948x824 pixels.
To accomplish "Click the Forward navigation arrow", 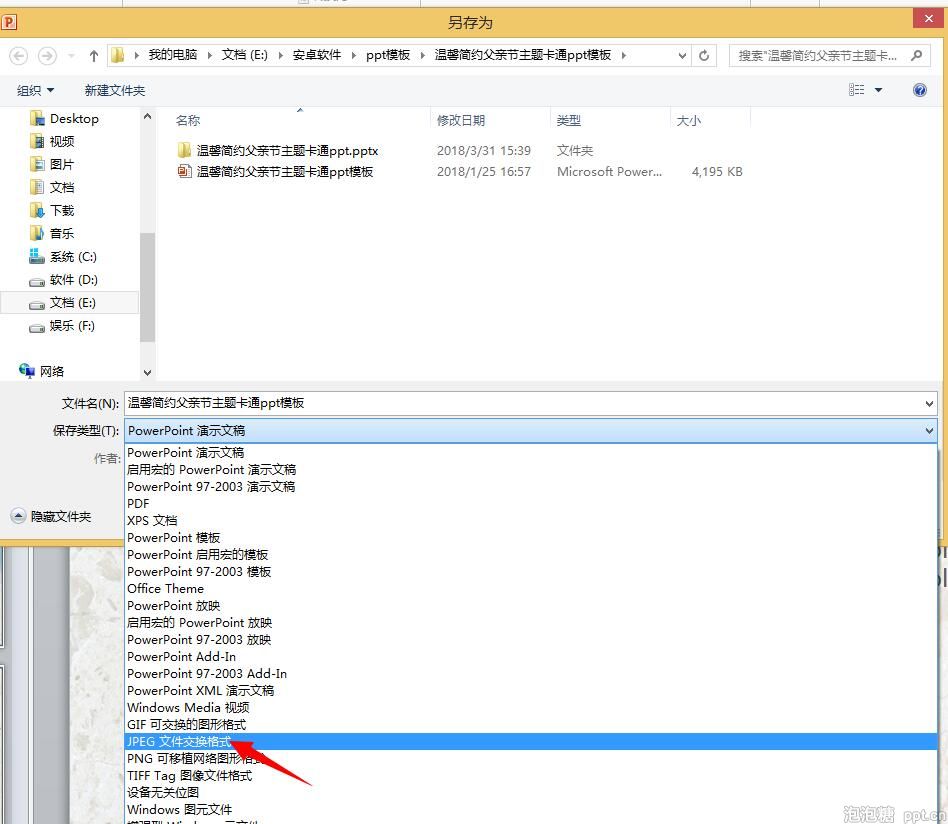I will (47, 56).
